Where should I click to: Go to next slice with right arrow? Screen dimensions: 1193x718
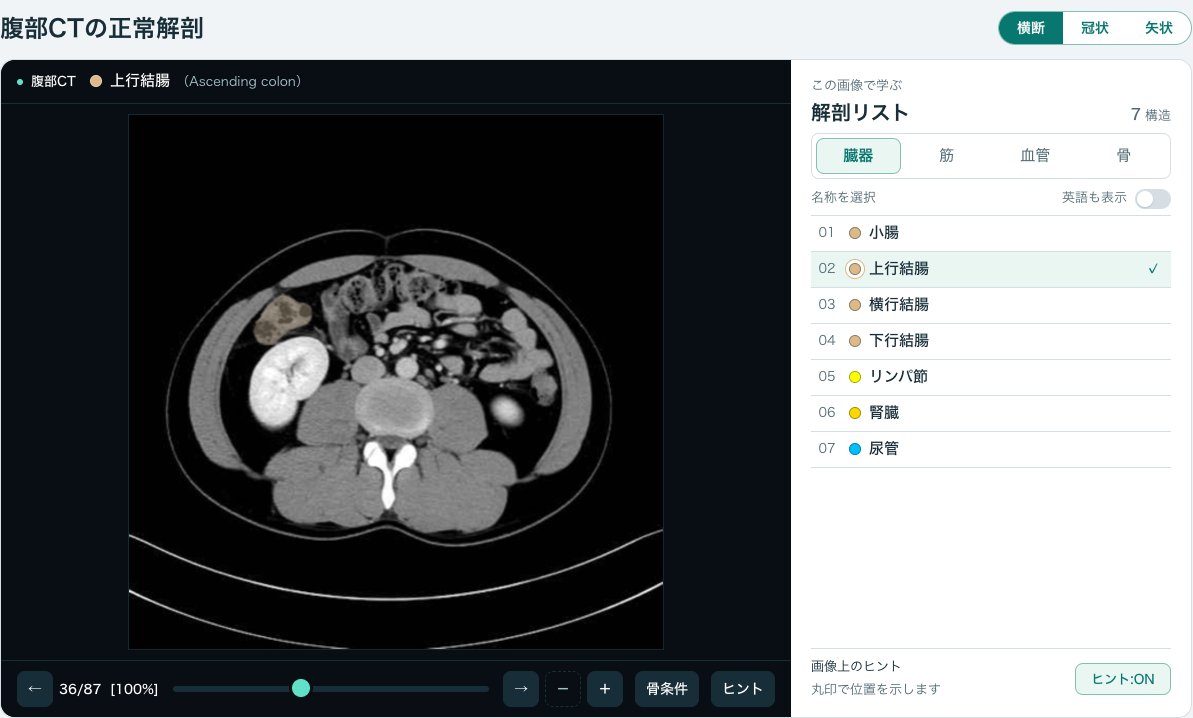[x=521, y=689]
